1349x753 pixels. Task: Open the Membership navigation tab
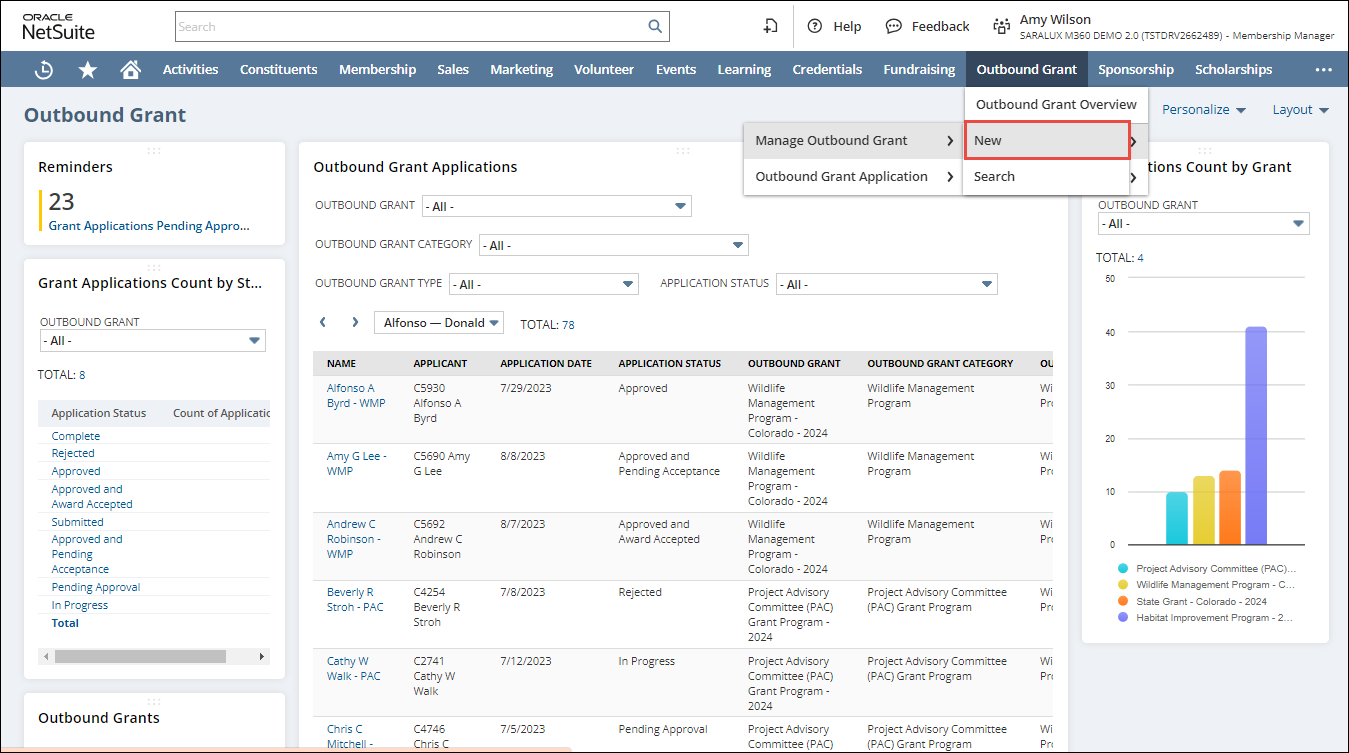tap(377, 70)
